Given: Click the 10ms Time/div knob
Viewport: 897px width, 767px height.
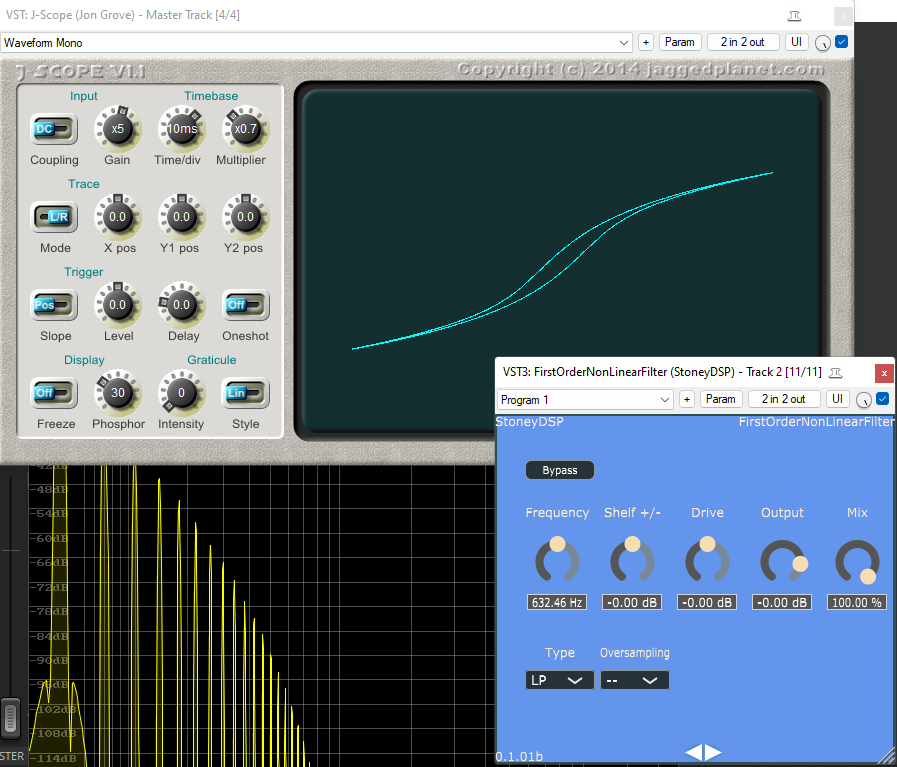Looking at the screenshot, I should 182,129.
